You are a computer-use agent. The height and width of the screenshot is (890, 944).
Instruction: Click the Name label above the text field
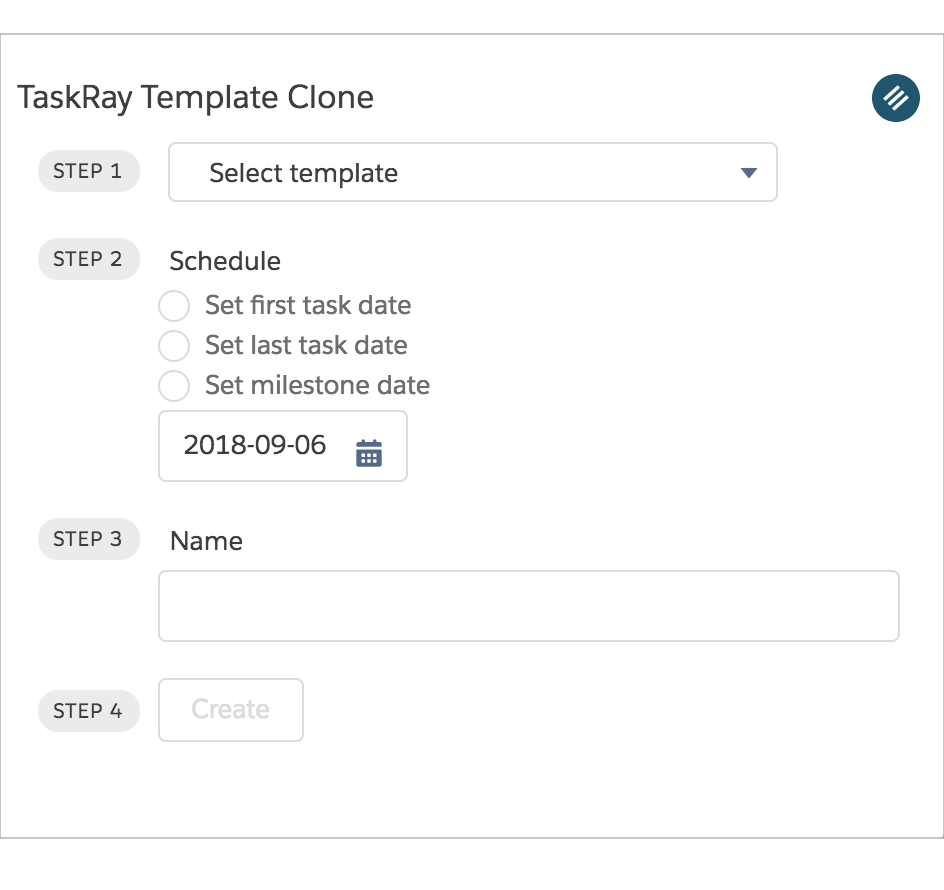coord(206,541)
